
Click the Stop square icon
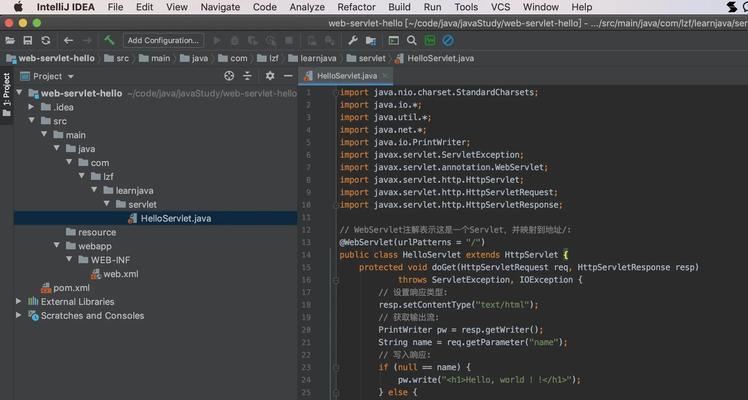289,41
